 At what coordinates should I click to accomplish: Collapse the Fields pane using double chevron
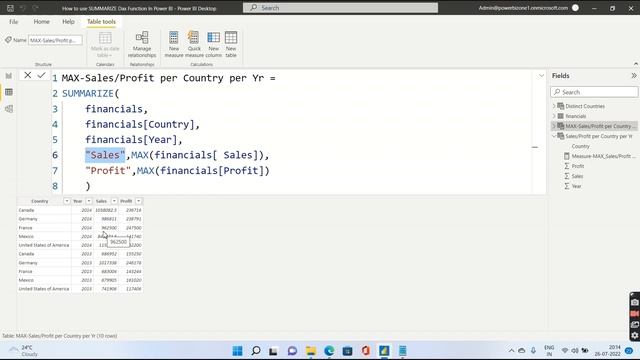(633, 76)
